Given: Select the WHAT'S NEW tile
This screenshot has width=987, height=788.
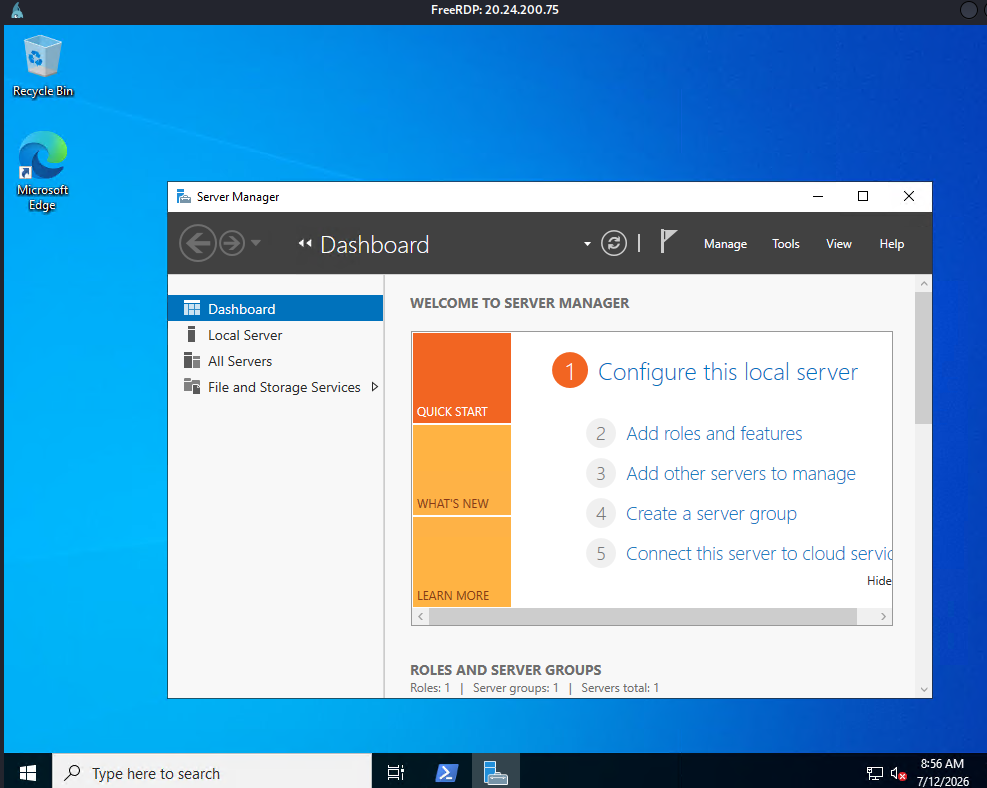Looking at the screenshot, I should [x=461, y=470].
